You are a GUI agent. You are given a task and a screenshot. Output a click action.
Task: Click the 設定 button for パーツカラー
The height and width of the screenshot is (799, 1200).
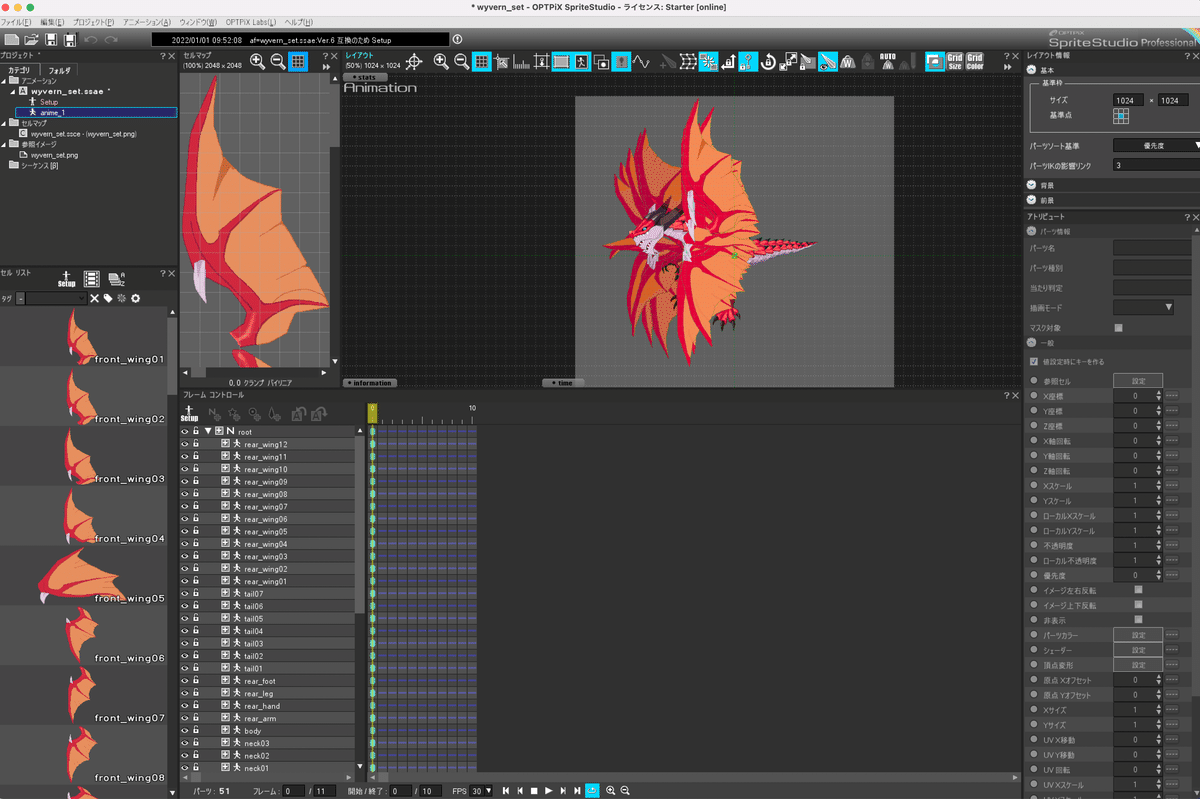(1138, 635)
